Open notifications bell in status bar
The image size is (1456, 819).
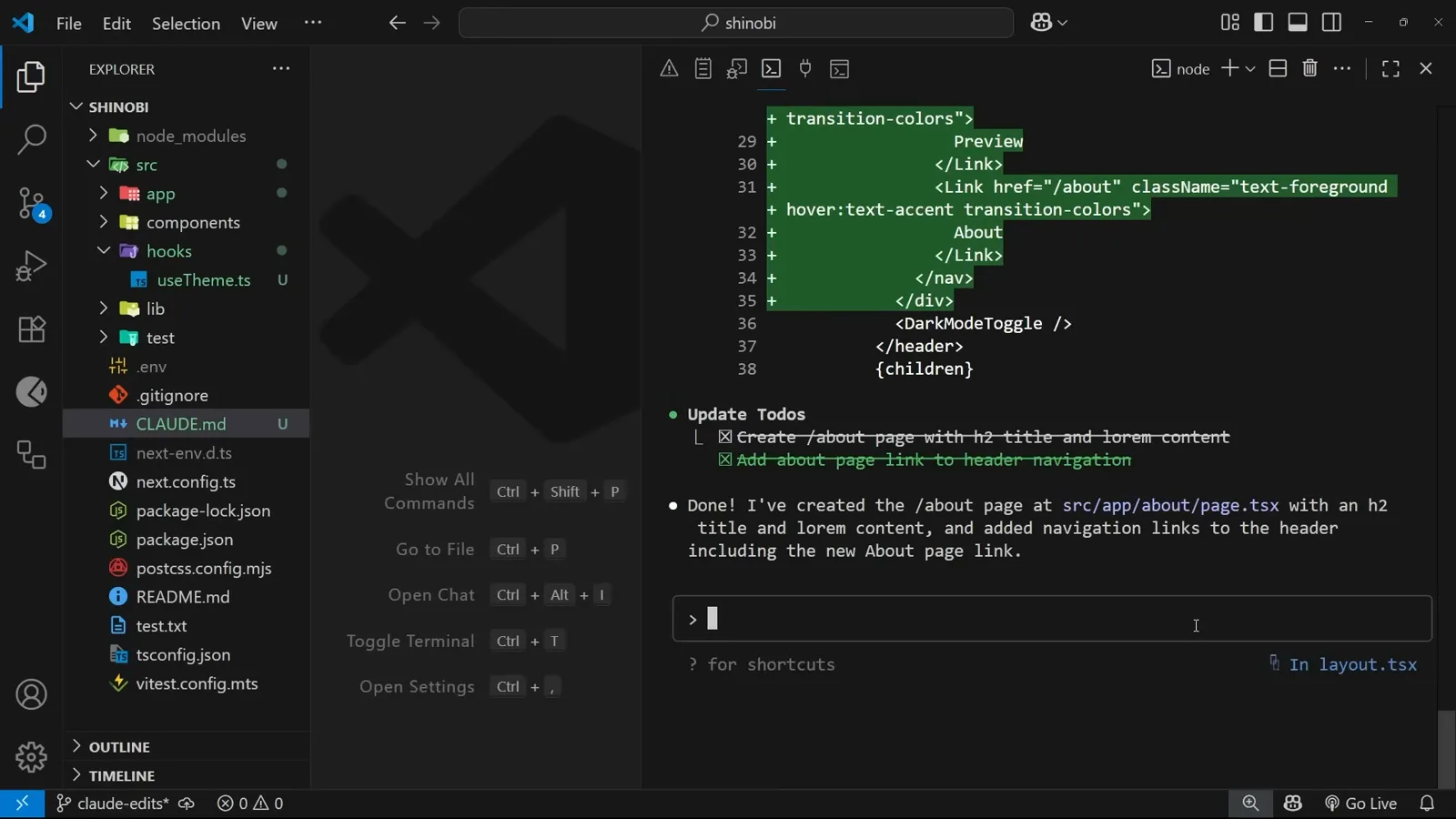(x=1427, y=804)
